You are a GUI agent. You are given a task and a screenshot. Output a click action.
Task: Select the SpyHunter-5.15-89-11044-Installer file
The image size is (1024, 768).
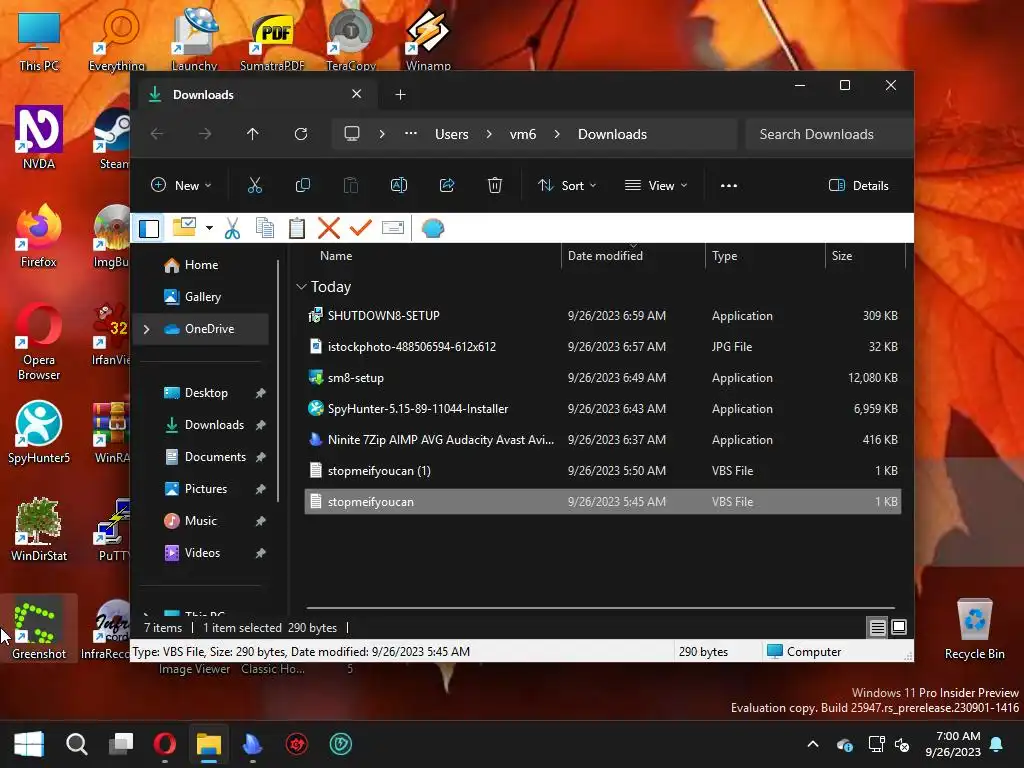(x=603, y=409)
